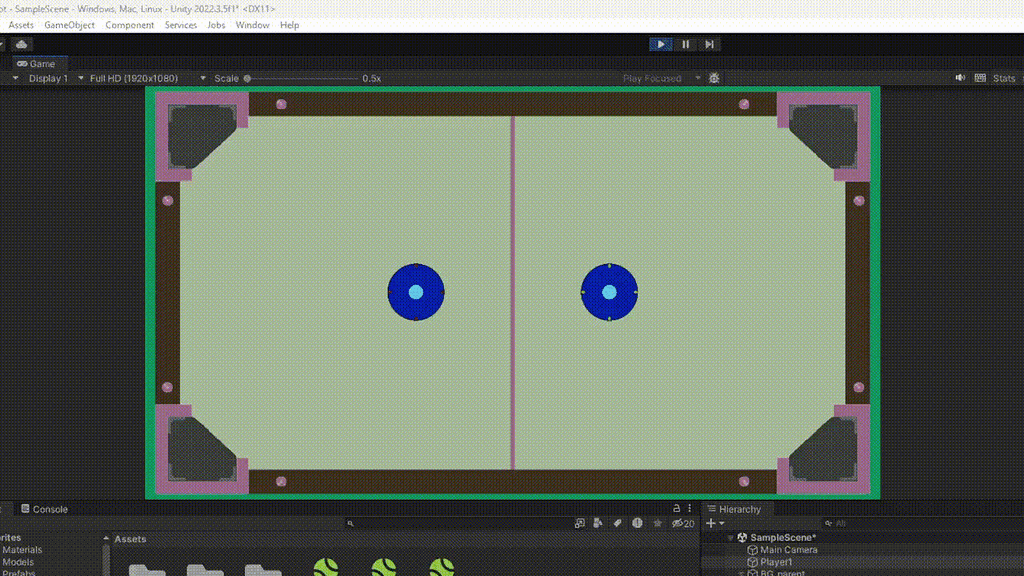Mute game audio with the speaker icon
This screenshot has height=576, width=1024.
(x=960, y=77)
